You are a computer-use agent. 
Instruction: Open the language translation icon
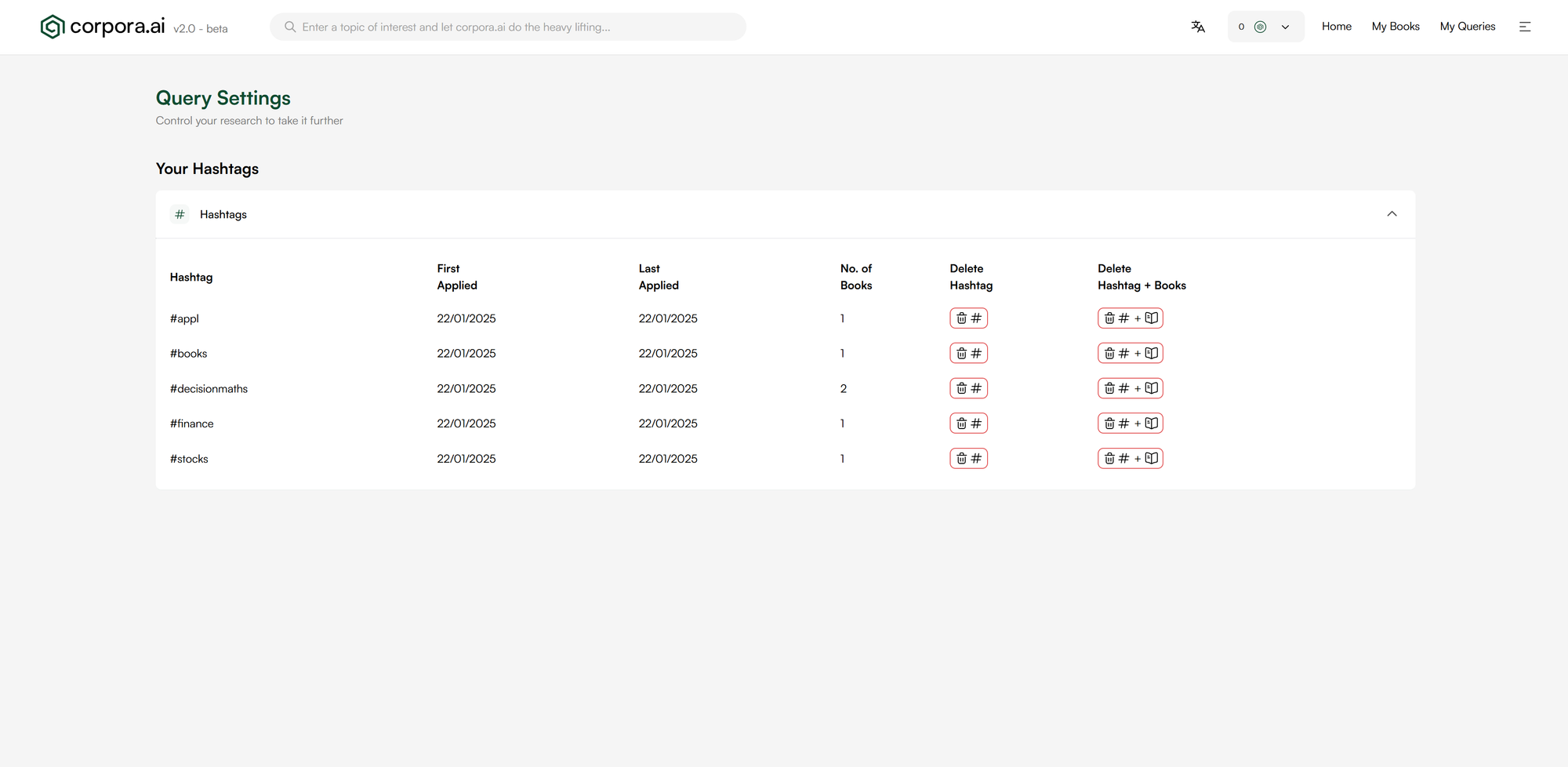click(1198, 27)
